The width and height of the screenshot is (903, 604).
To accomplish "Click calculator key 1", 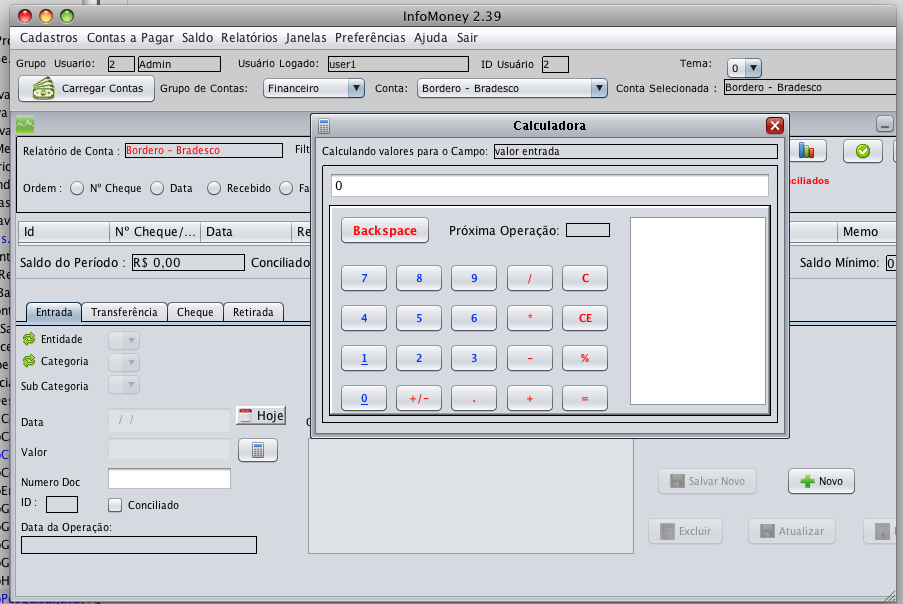I will [364, 358].
